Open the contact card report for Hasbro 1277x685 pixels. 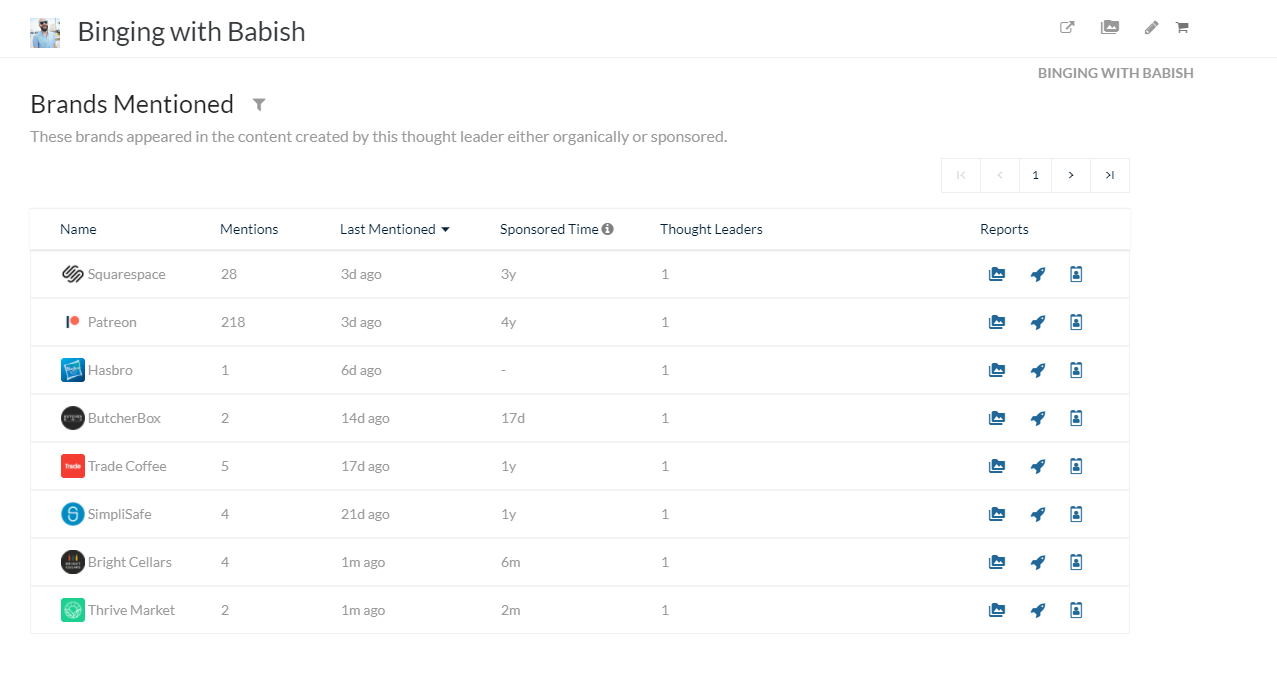(x=1076, y=370)
